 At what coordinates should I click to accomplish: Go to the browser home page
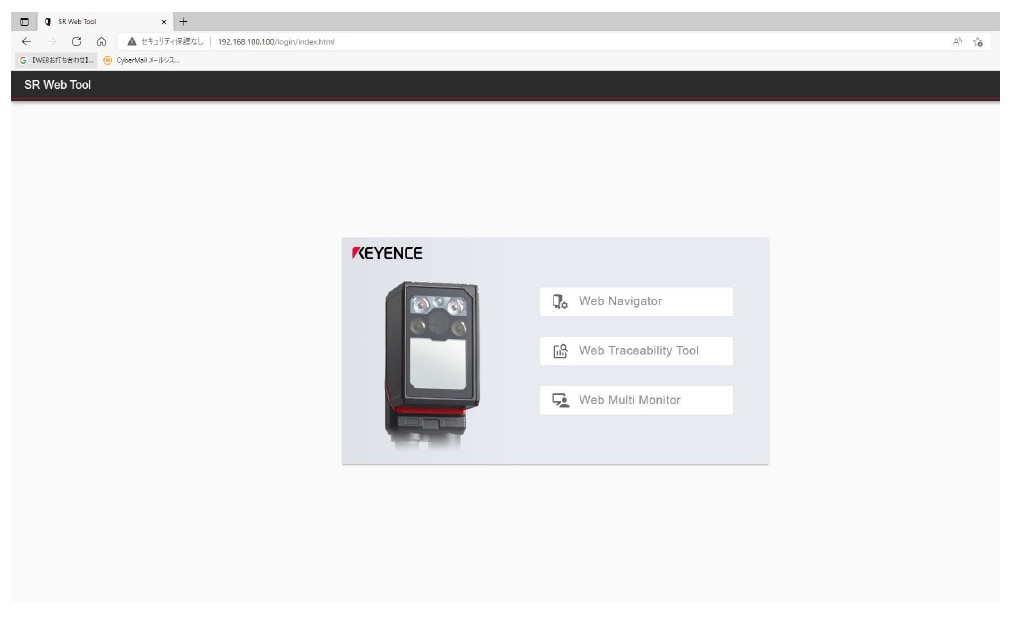[101, 41]
